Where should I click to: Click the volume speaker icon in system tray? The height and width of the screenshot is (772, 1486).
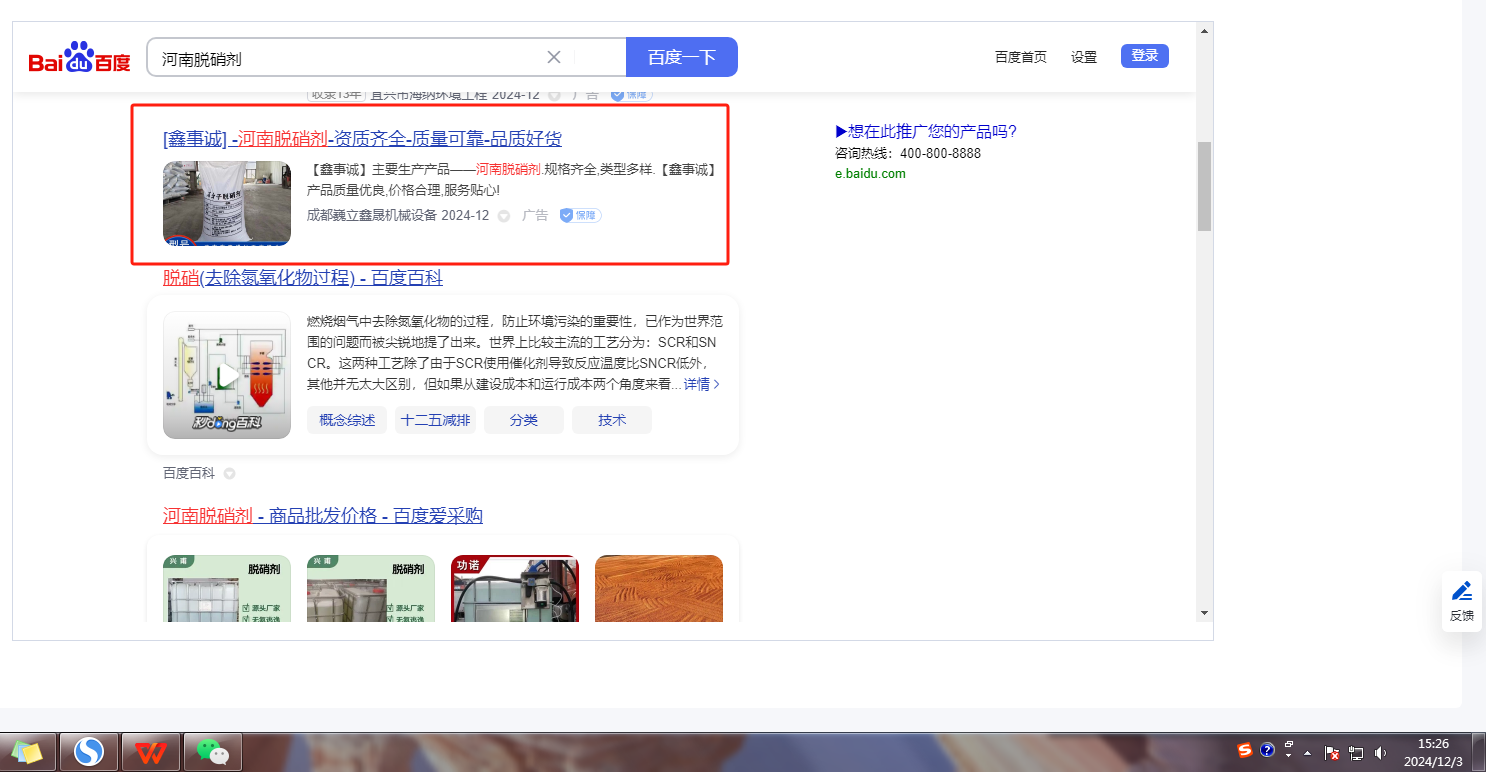(x=1381, y=753)
